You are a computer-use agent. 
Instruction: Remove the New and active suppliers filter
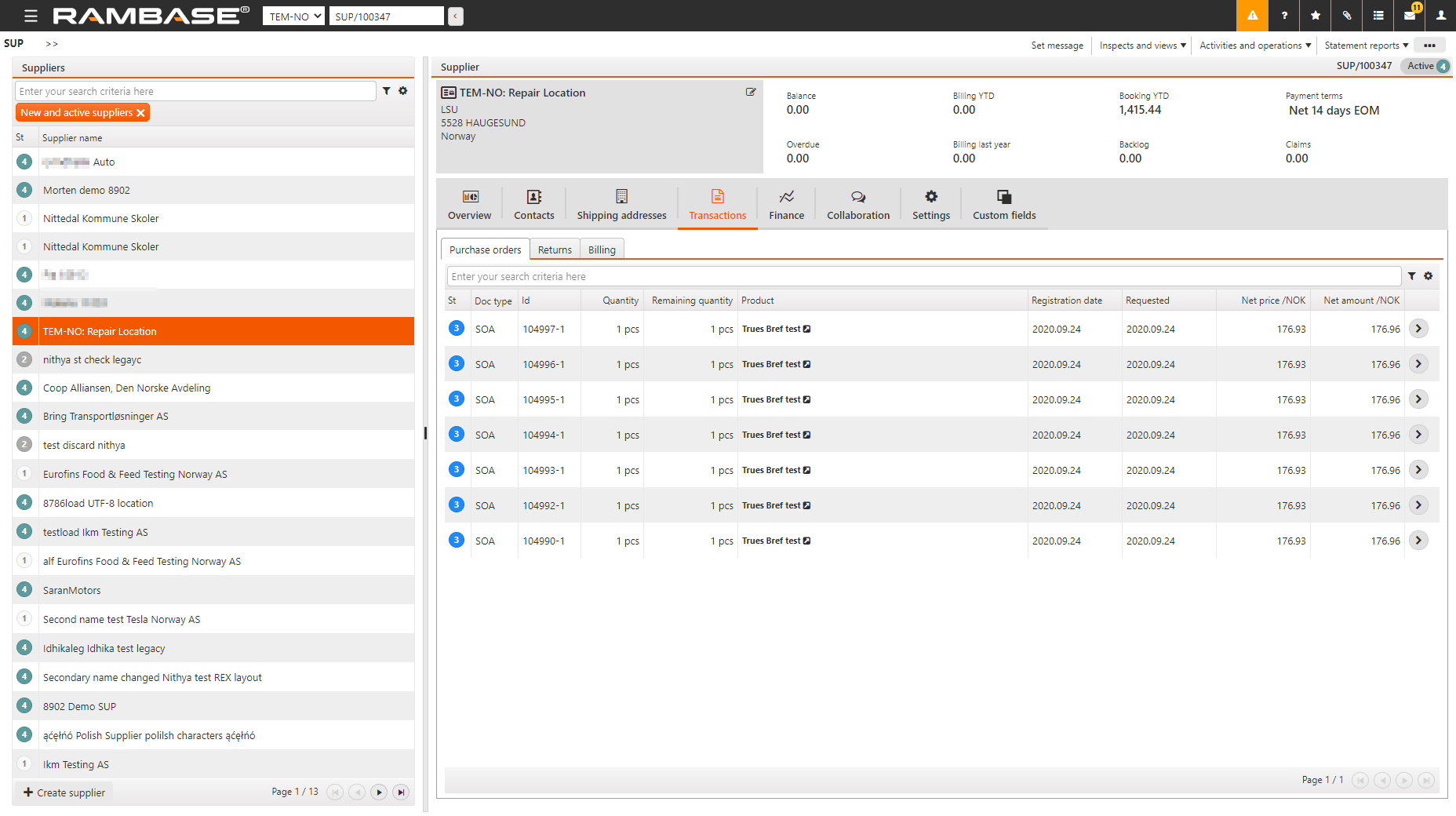tap(141, 113)
